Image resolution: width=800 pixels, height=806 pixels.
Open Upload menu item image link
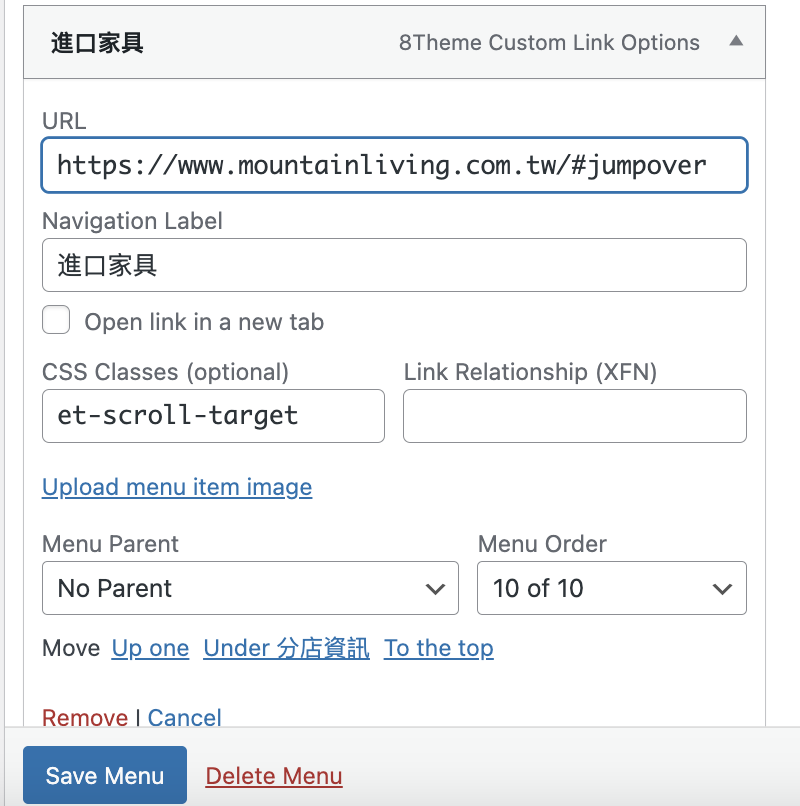[x=177, y=487]
